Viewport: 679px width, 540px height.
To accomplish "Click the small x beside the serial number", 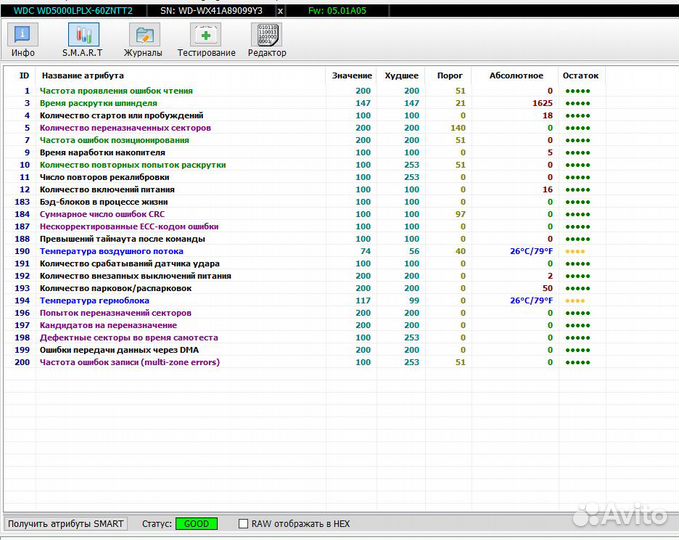I will [x=279, y=10].
